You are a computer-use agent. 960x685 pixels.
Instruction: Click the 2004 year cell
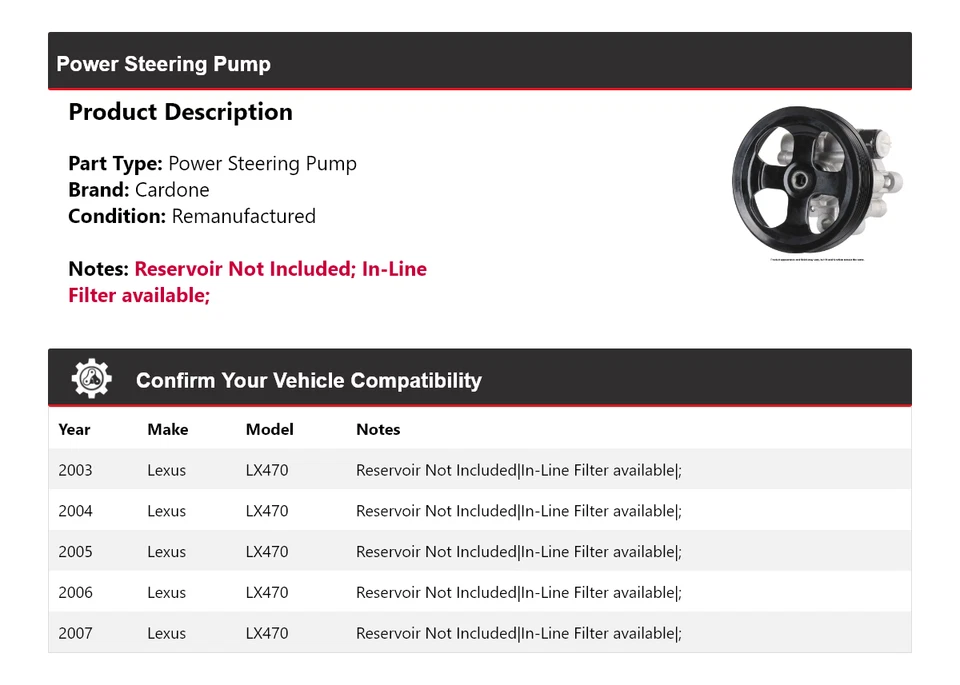(75, 511)
